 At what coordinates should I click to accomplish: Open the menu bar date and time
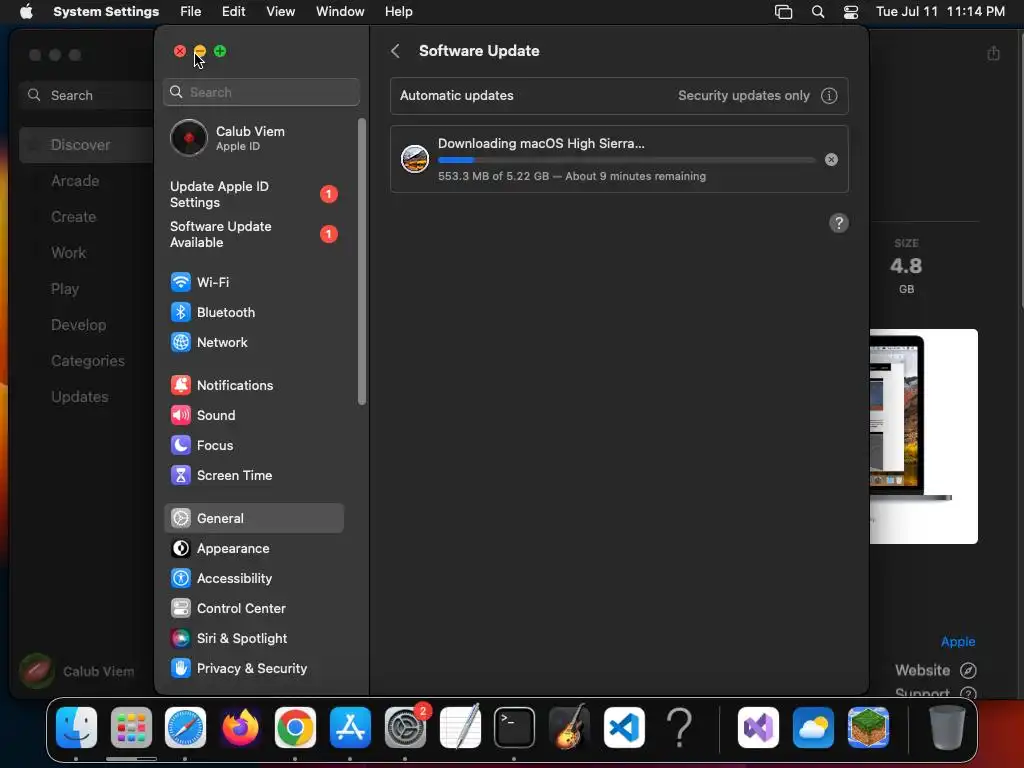coord(940,12)
